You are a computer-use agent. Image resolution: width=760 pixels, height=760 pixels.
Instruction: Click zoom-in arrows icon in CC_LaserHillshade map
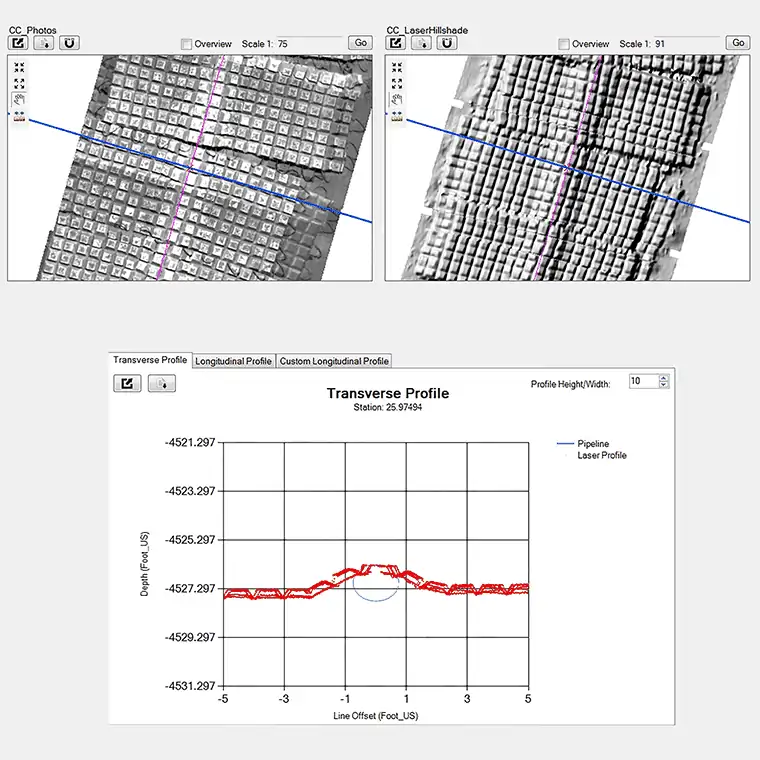[396, 67]
